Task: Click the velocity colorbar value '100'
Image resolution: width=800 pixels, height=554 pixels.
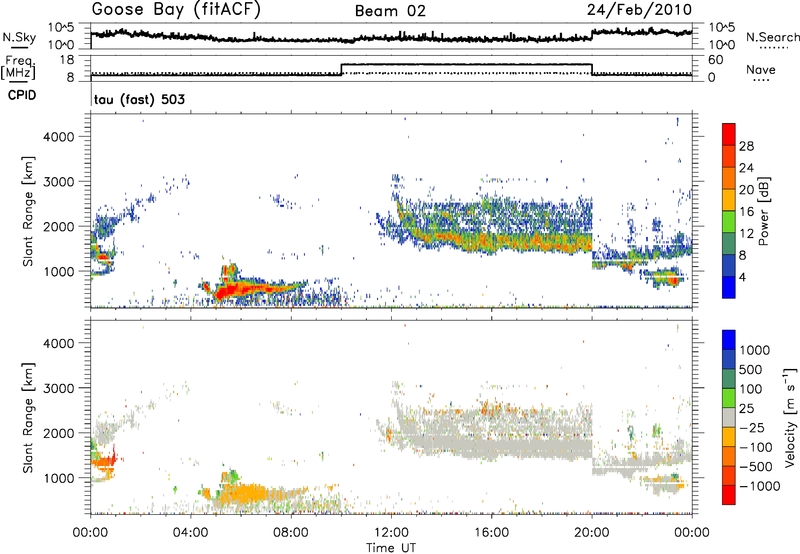Action: (x=751, y=389)
